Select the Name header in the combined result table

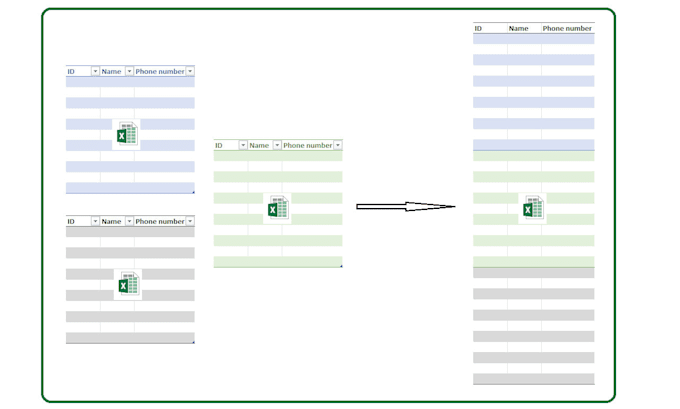[519, 29]
